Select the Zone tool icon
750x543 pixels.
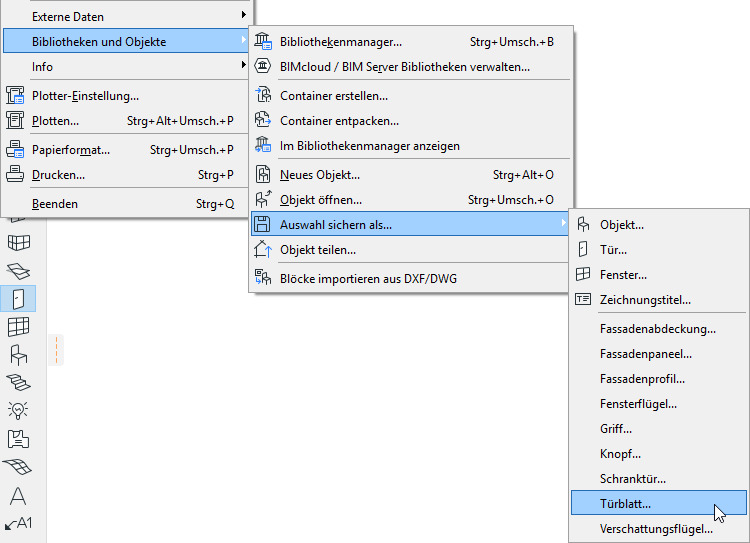tap(18, 438)
